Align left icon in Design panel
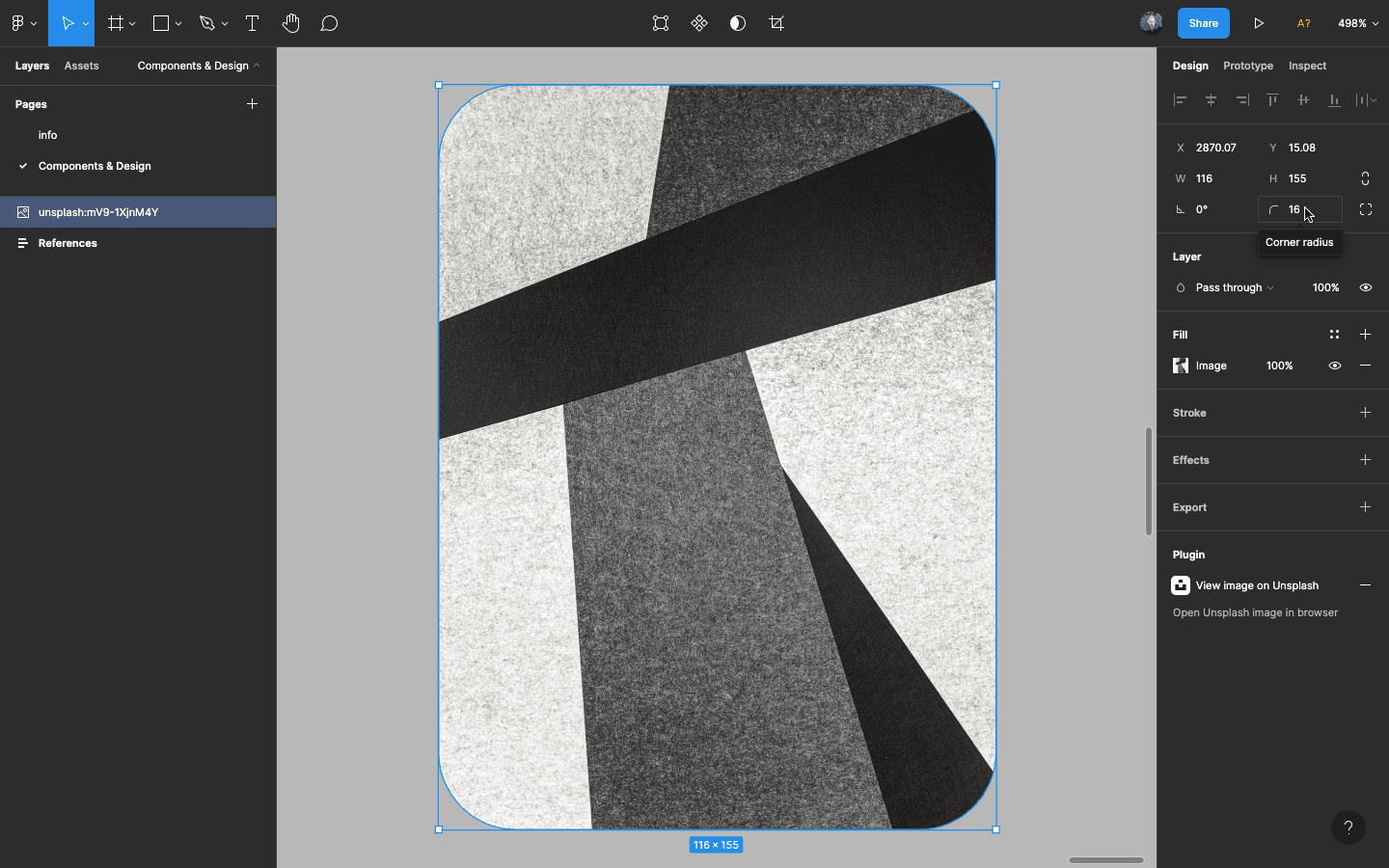1389x868 pixels. tap(1180, 99)
